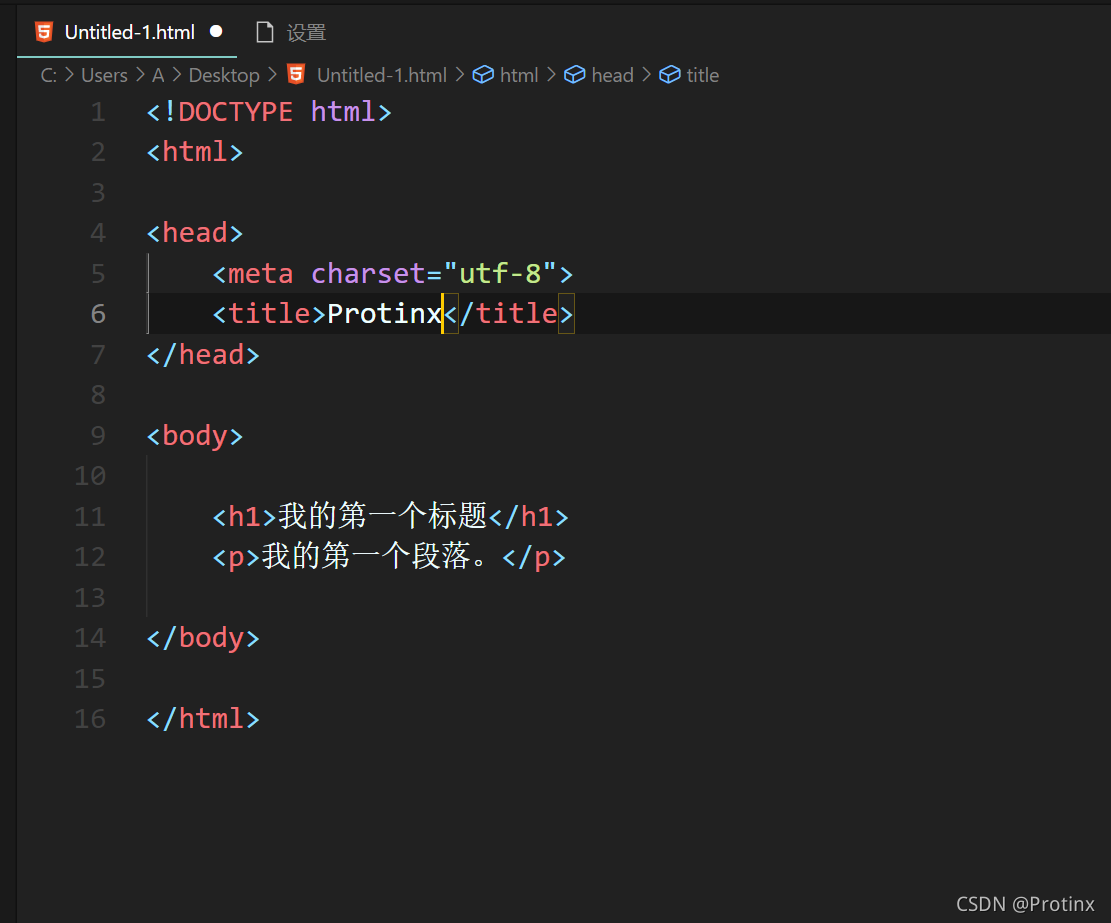Open the html breadcrumb dropdown
The width and height of the screenshot is (1111, 923).
(x=519, y=74)
